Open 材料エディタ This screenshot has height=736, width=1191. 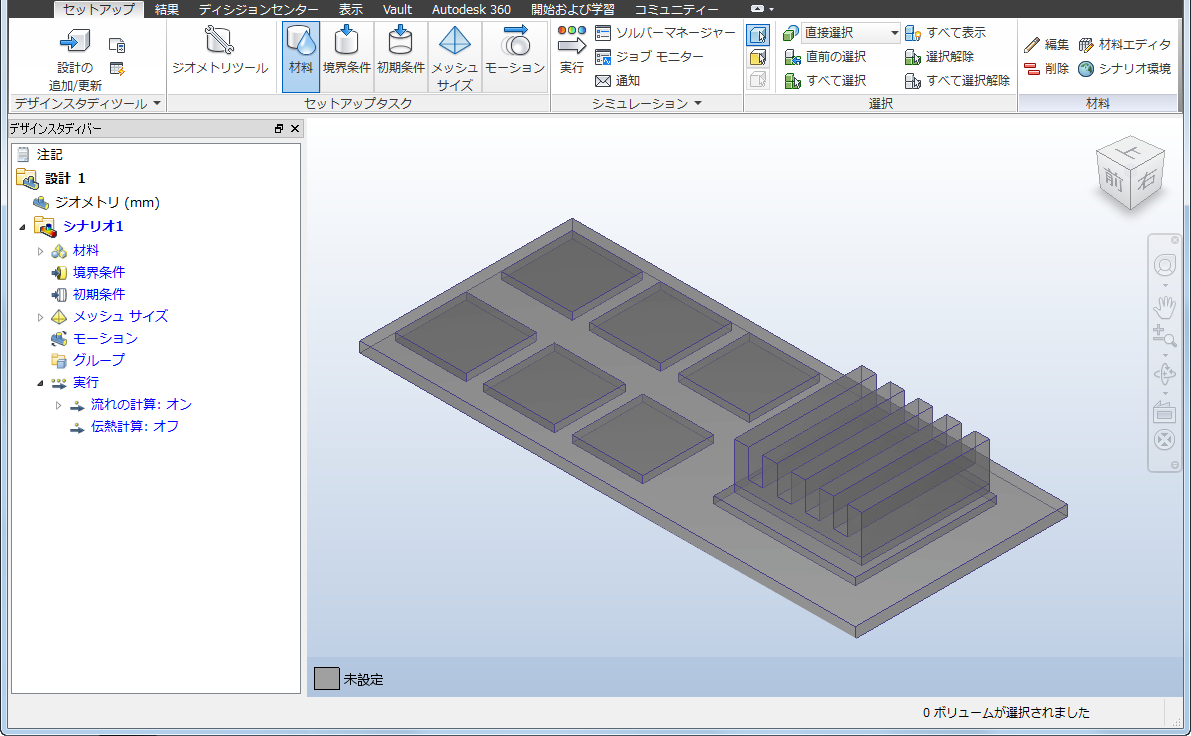(1125, 45)
